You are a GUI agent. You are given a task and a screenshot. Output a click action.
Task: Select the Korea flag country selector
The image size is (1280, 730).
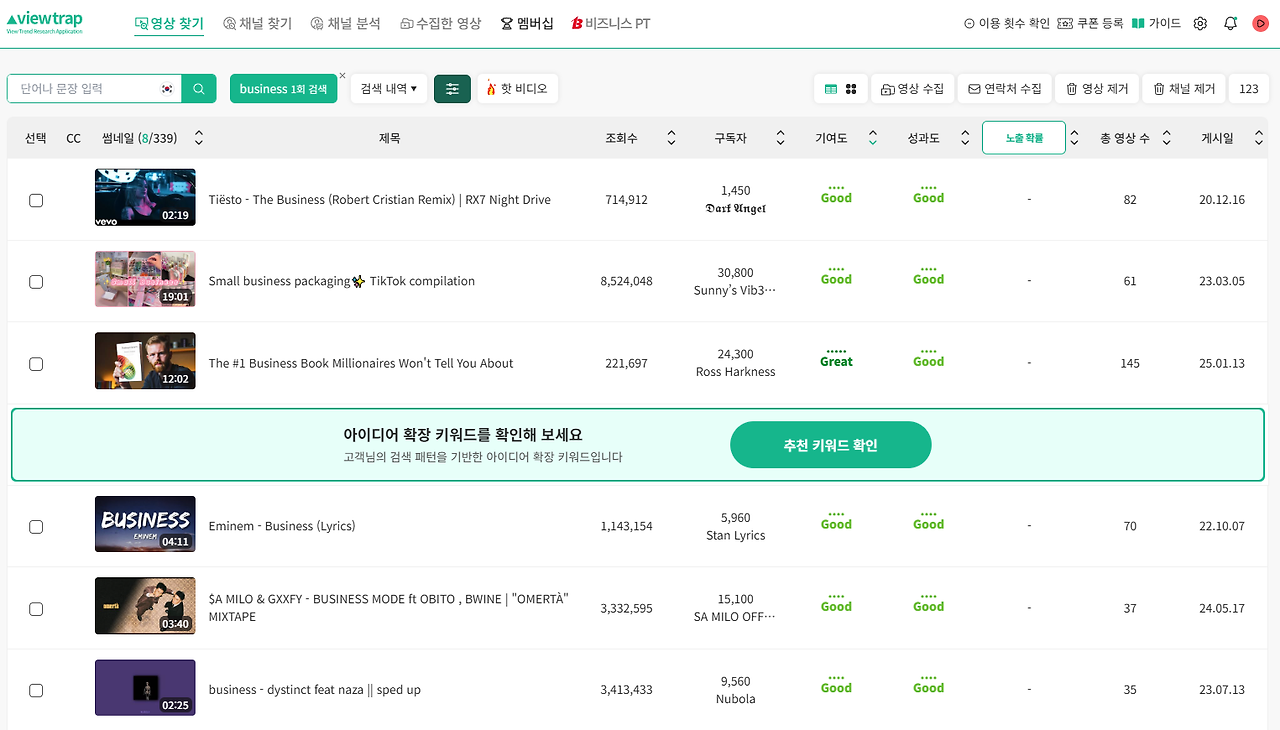coord(168,89)
